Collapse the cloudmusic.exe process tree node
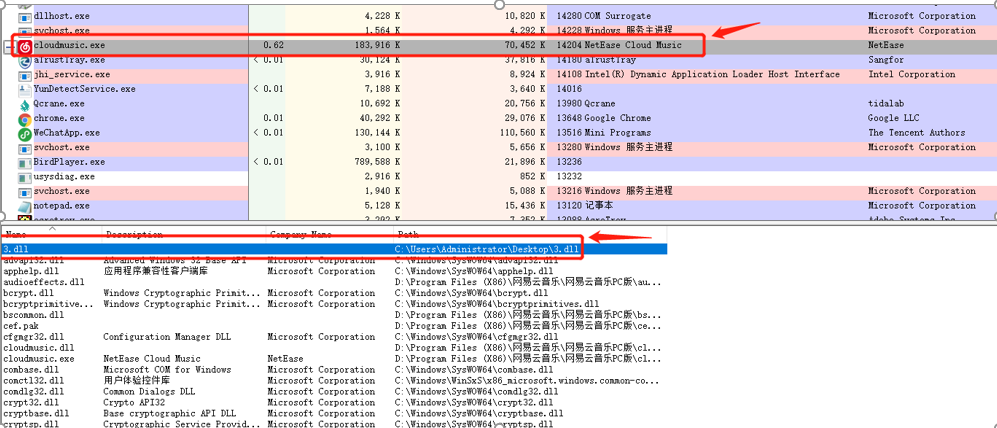The image size is (997, 428). tap(9, 46)
